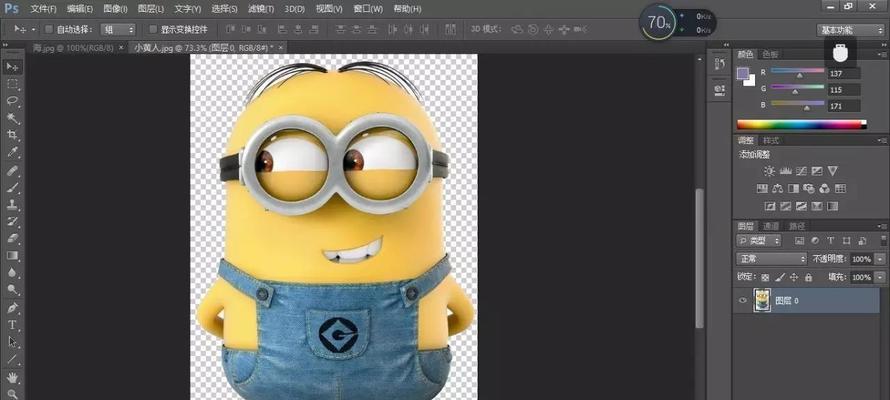Open the collapsed Properties panel icon

(720, 90)
